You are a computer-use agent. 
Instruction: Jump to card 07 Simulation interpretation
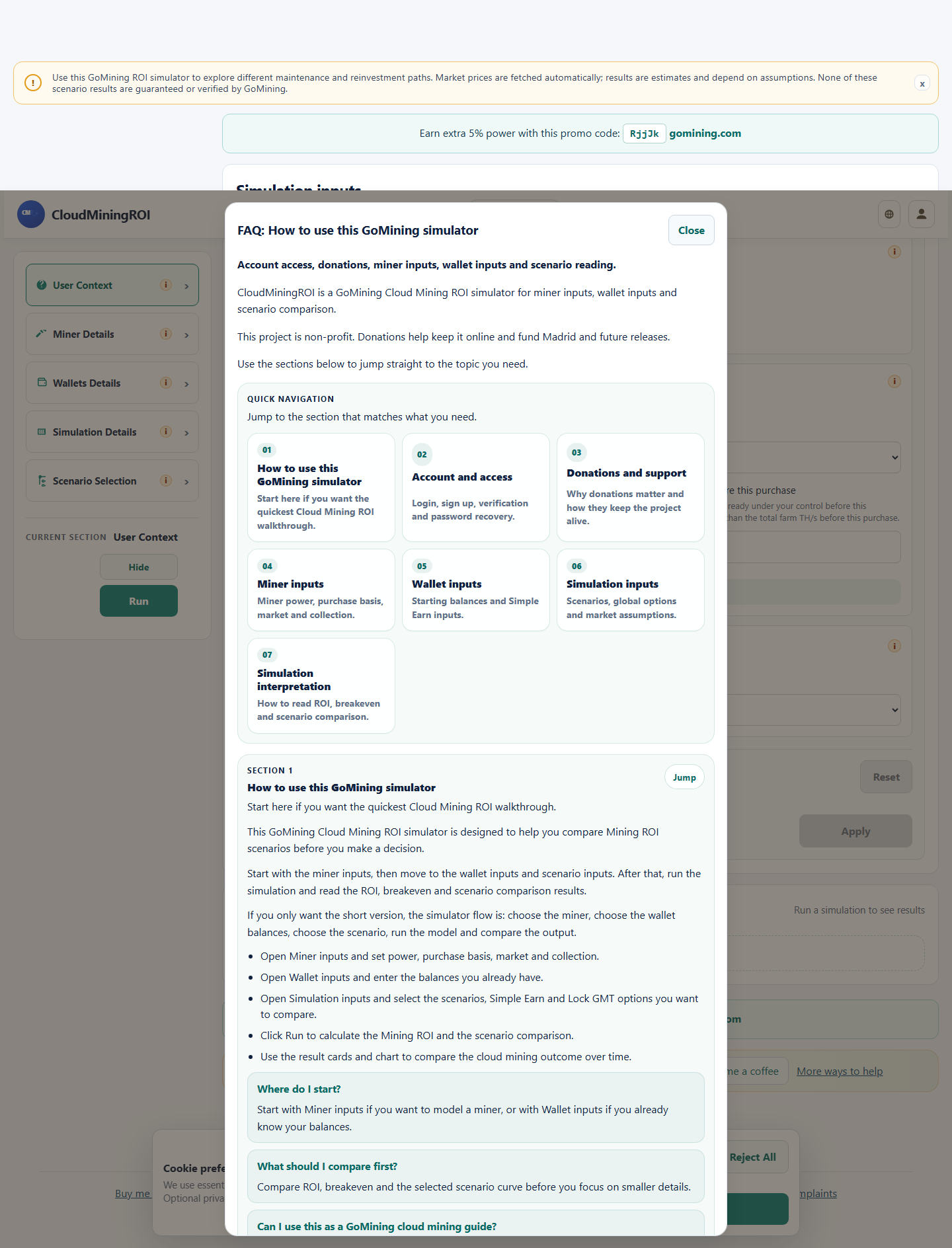coord(321,685)
